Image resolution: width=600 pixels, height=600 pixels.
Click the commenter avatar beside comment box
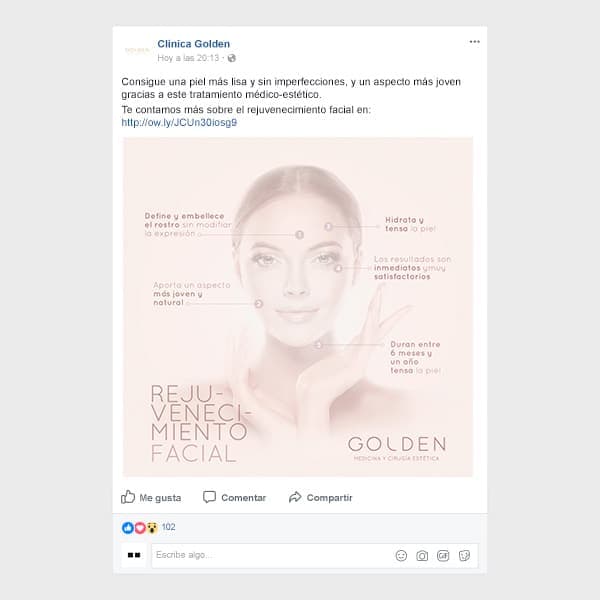[x=134, y=555]
